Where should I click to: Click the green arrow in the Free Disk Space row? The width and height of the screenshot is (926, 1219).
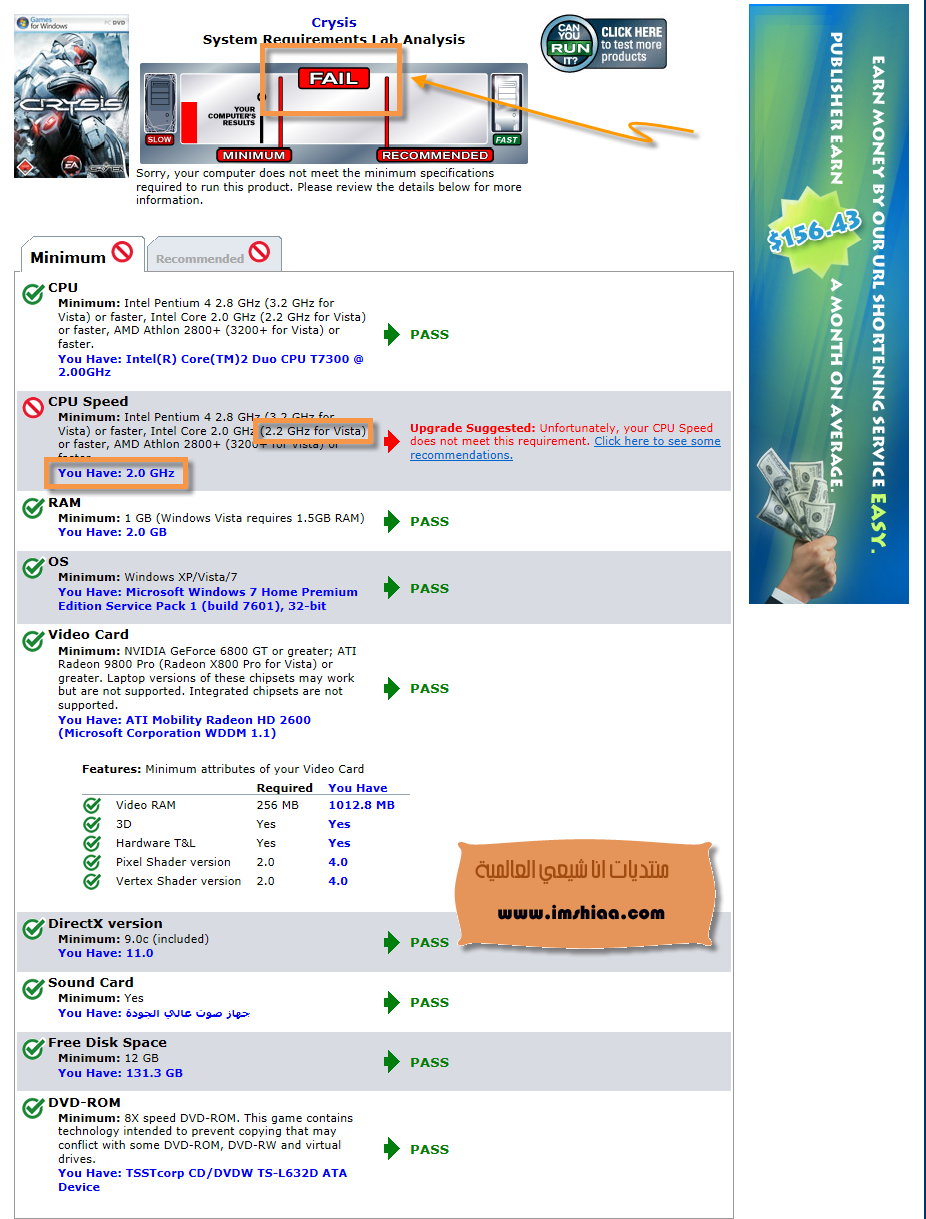click(392, 1062)
